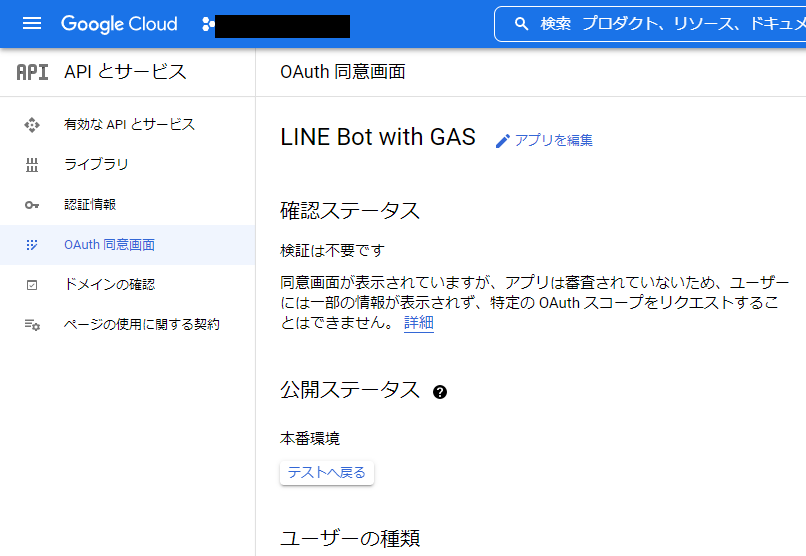The width and height of the screenshot is (806, 556).
Task: Click the 詳細 link
Action: tap(419, 323)
